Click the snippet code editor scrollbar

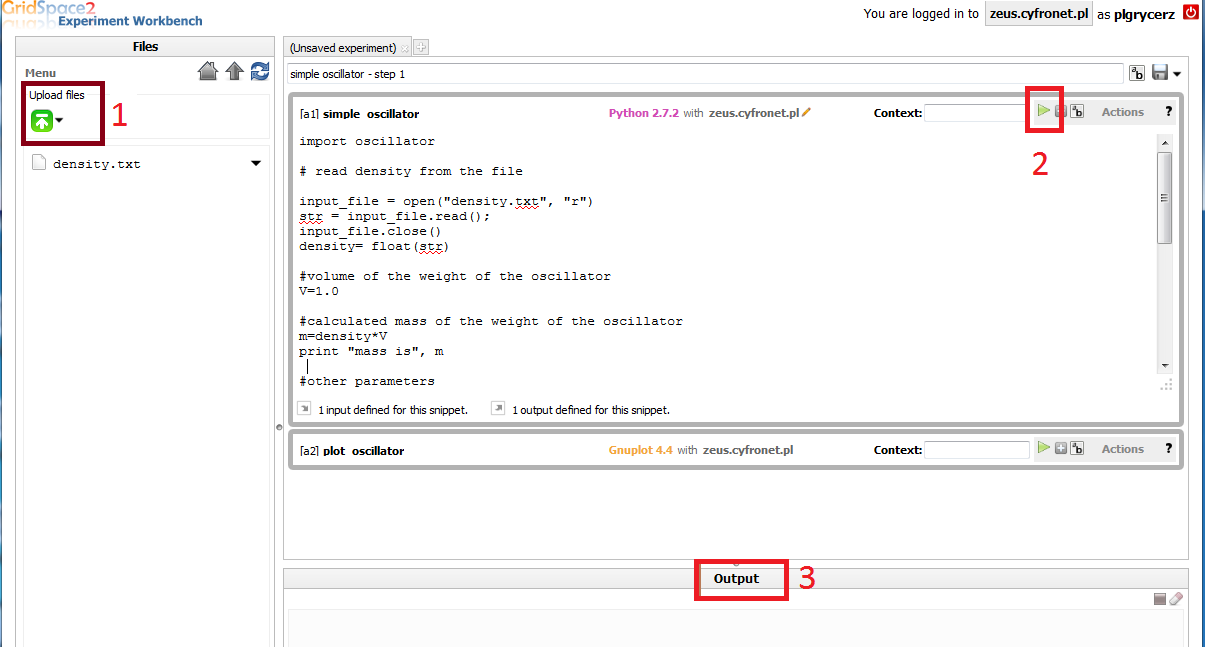click(x=1164, y=197)
